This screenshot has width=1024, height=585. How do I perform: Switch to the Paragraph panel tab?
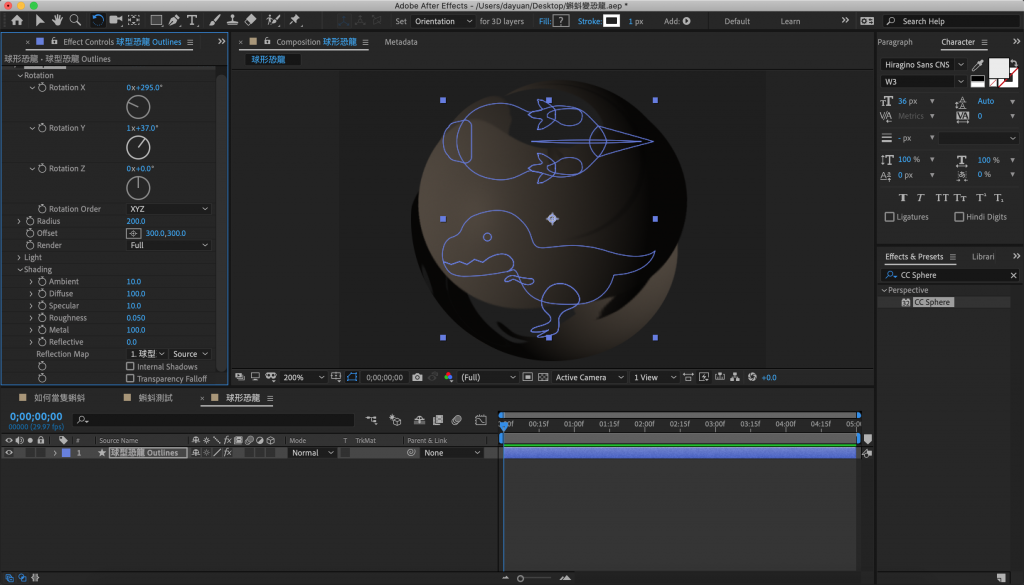895,42
